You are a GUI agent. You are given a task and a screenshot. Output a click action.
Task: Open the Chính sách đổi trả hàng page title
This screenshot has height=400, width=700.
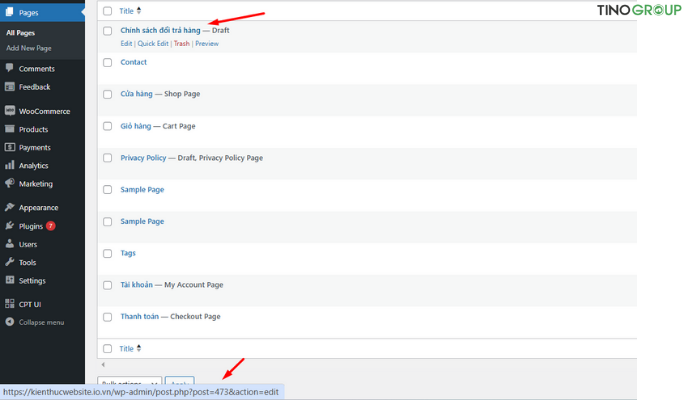(x=160, y=30)
